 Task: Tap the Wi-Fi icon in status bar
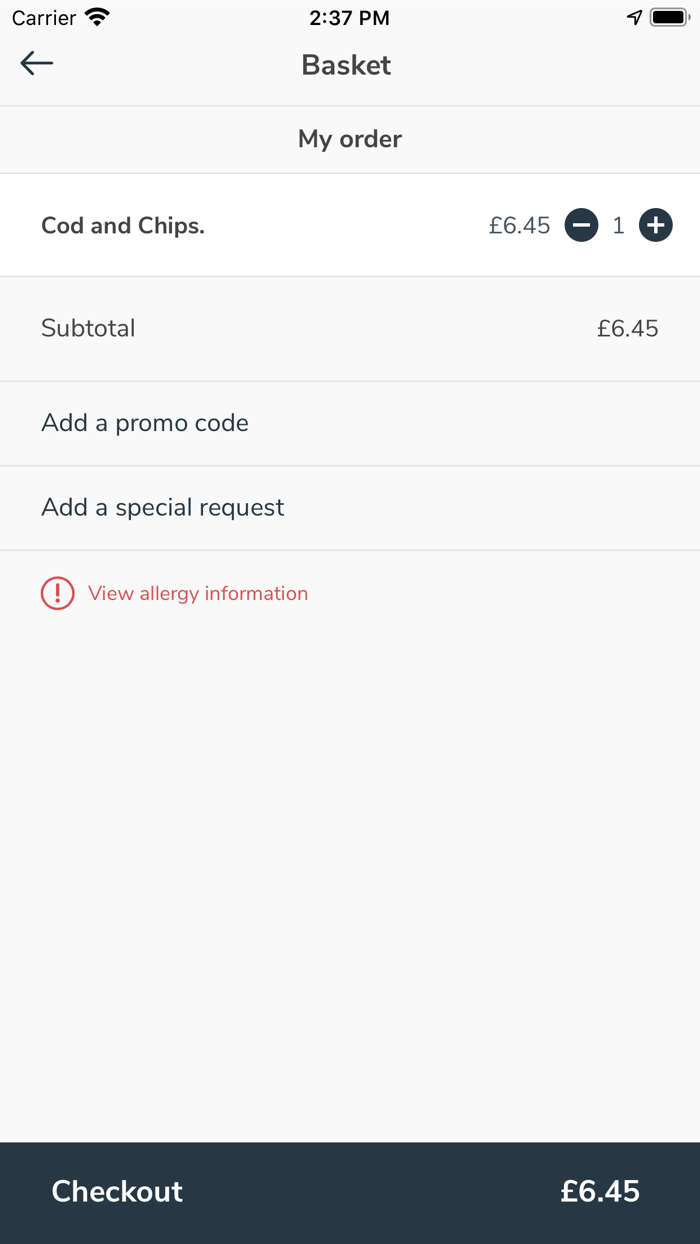(97, 17)
